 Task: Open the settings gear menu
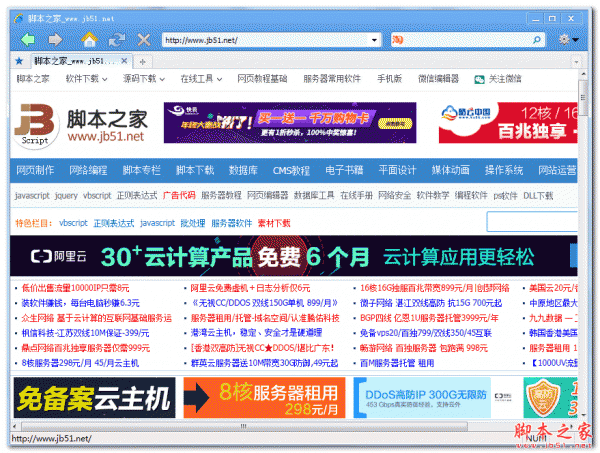pos(568,39)
